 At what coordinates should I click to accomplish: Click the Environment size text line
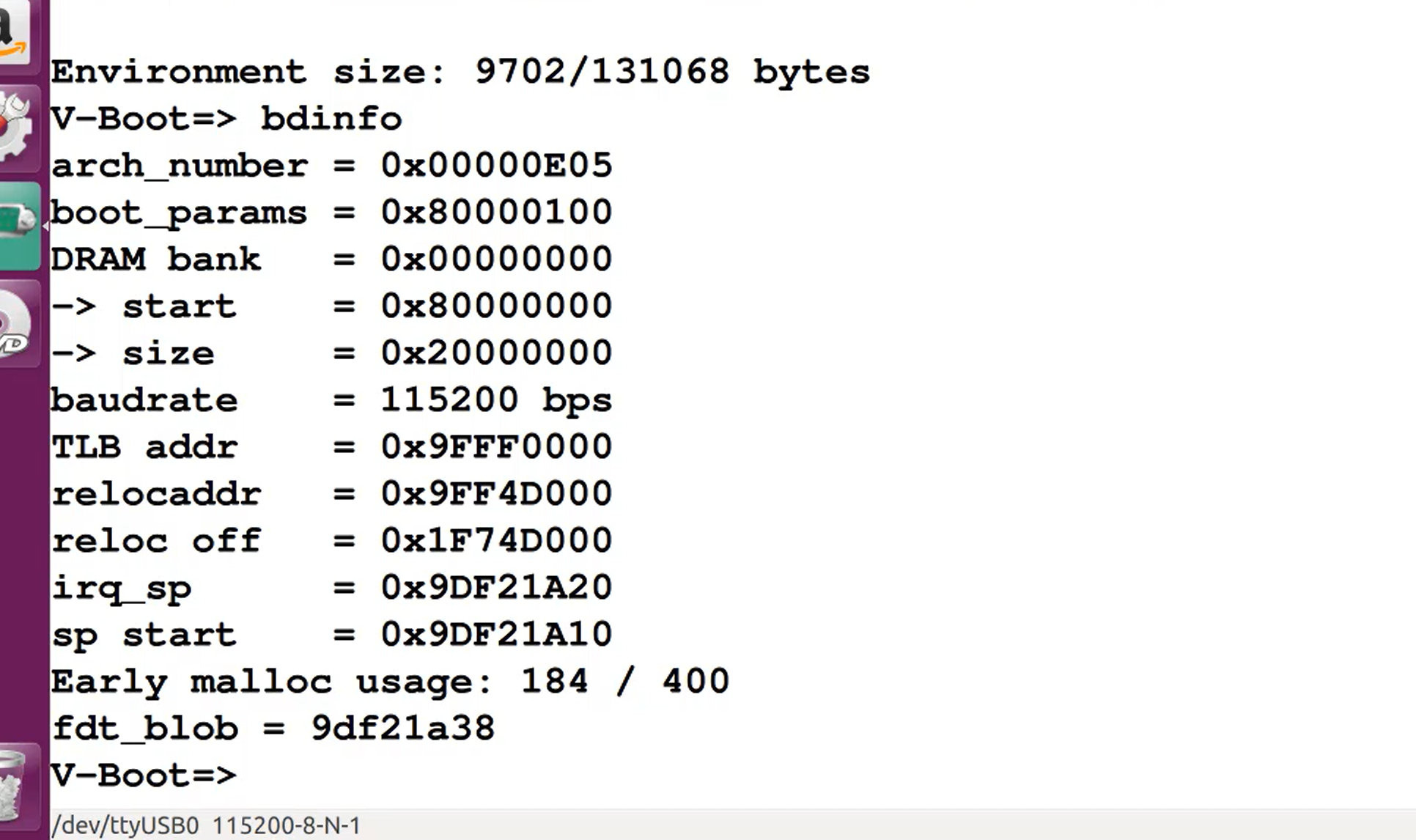point(460,73)
